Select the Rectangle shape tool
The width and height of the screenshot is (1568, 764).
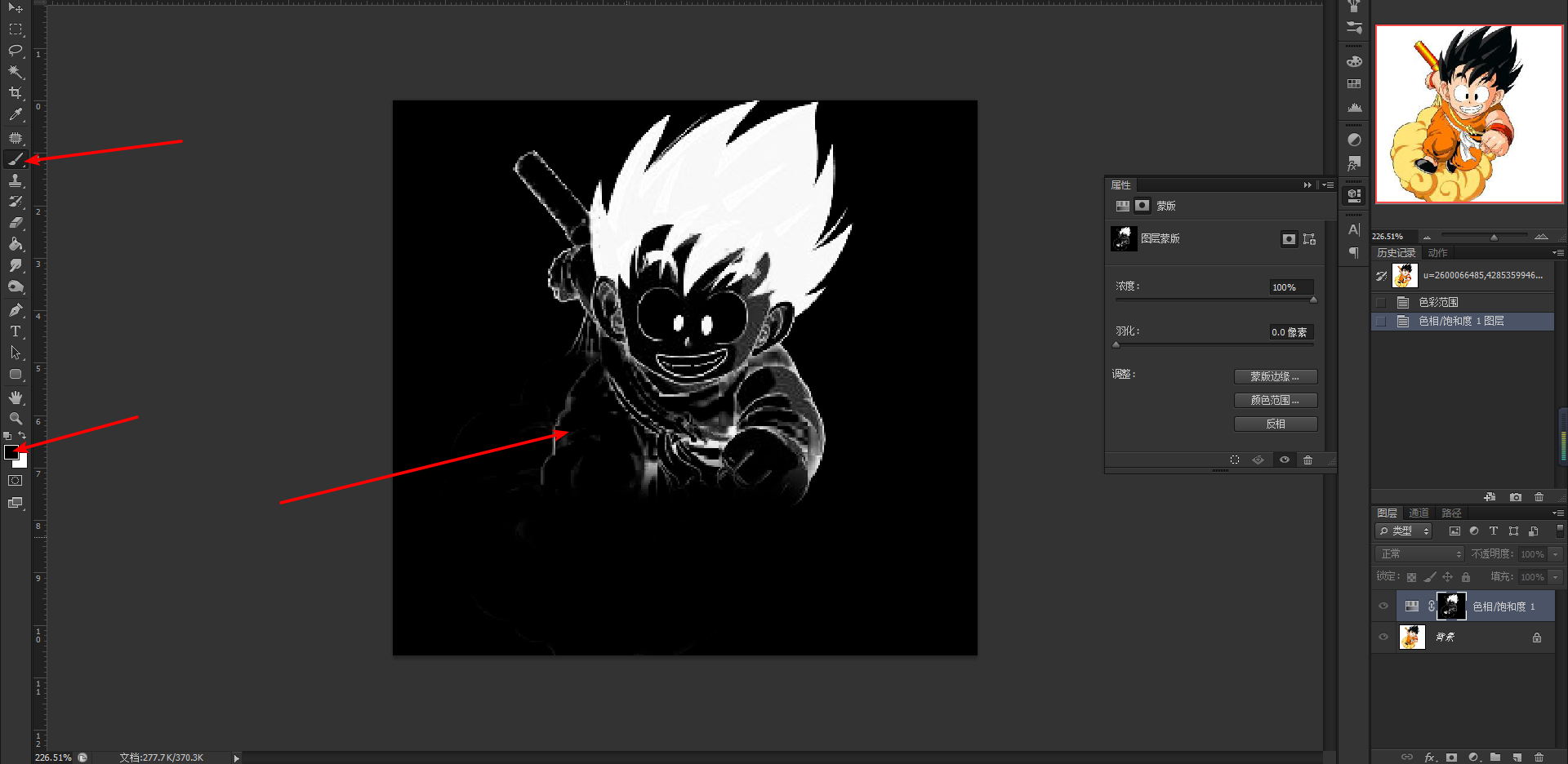[x=16, y=375]
